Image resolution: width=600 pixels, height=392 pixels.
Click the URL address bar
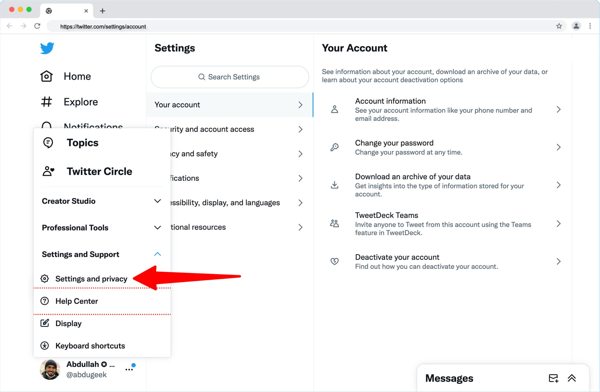pos(302,26)
